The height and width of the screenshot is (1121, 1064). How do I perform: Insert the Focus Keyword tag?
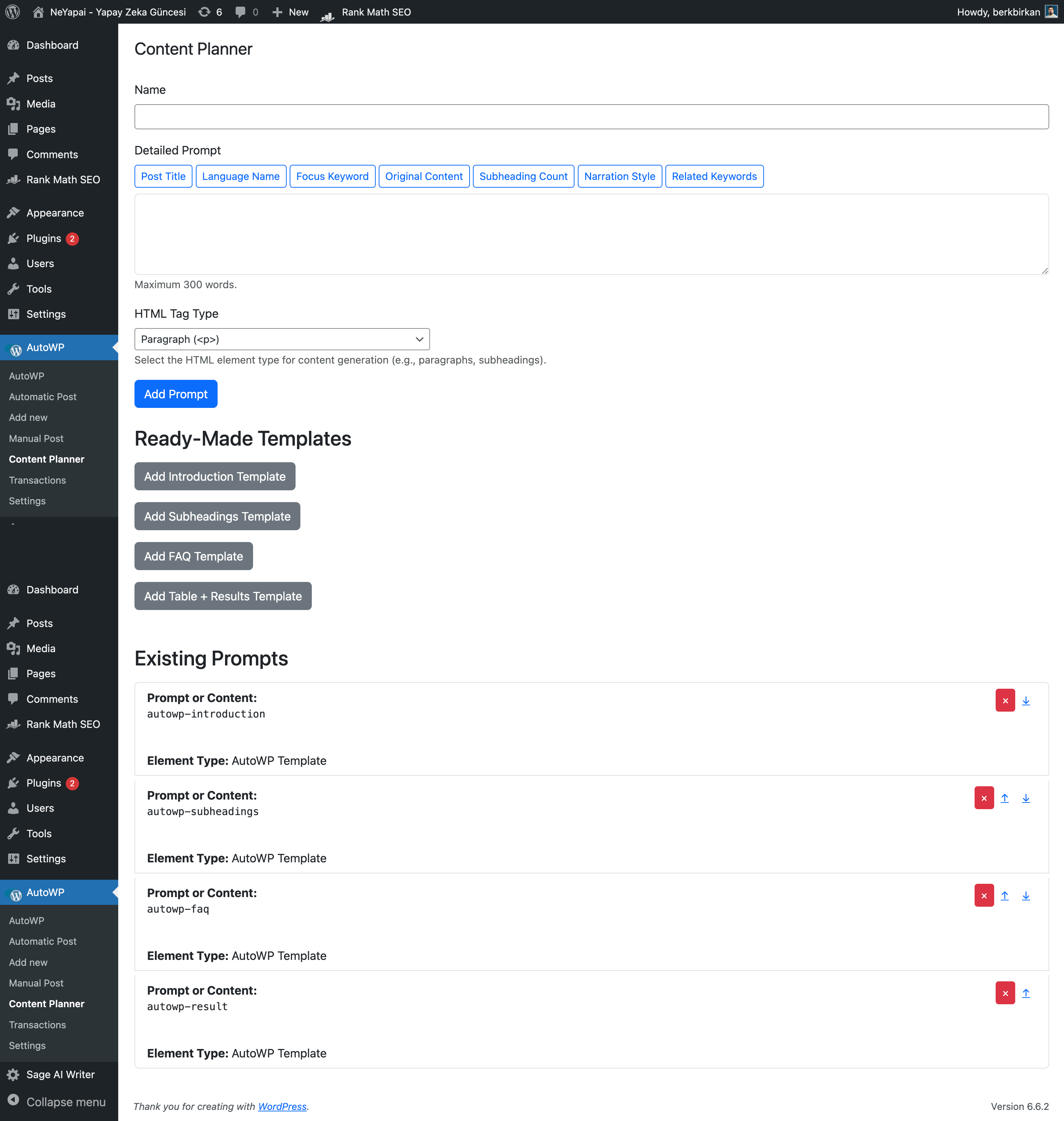click(332, 177)
